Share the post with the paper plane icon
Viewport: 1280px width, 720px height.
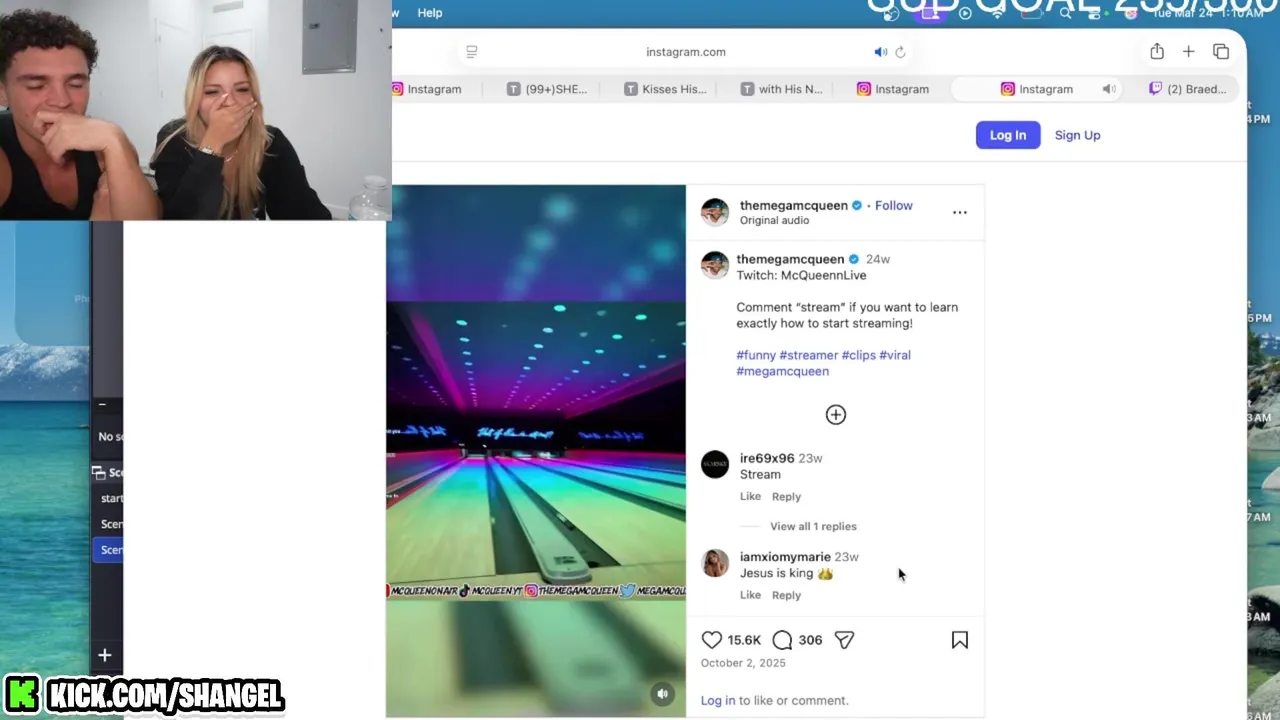(844, 640)
